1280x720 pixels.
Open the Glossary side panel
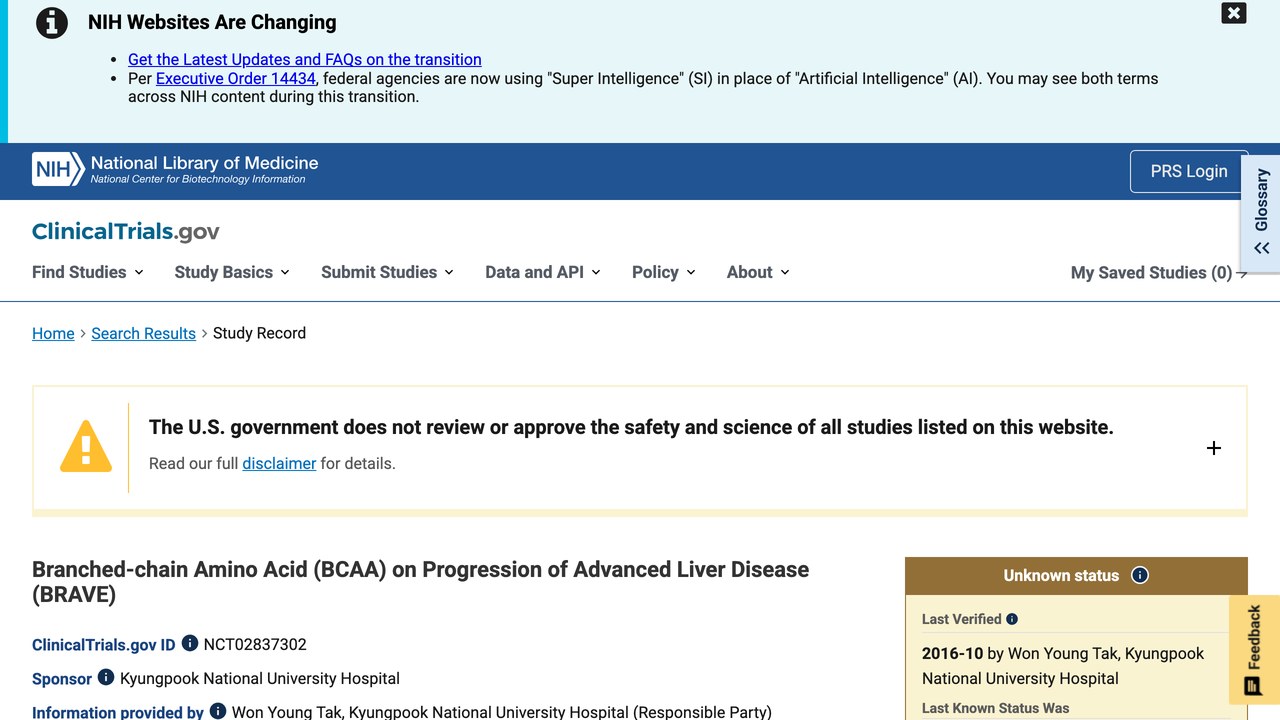(x=1261, y=212)
